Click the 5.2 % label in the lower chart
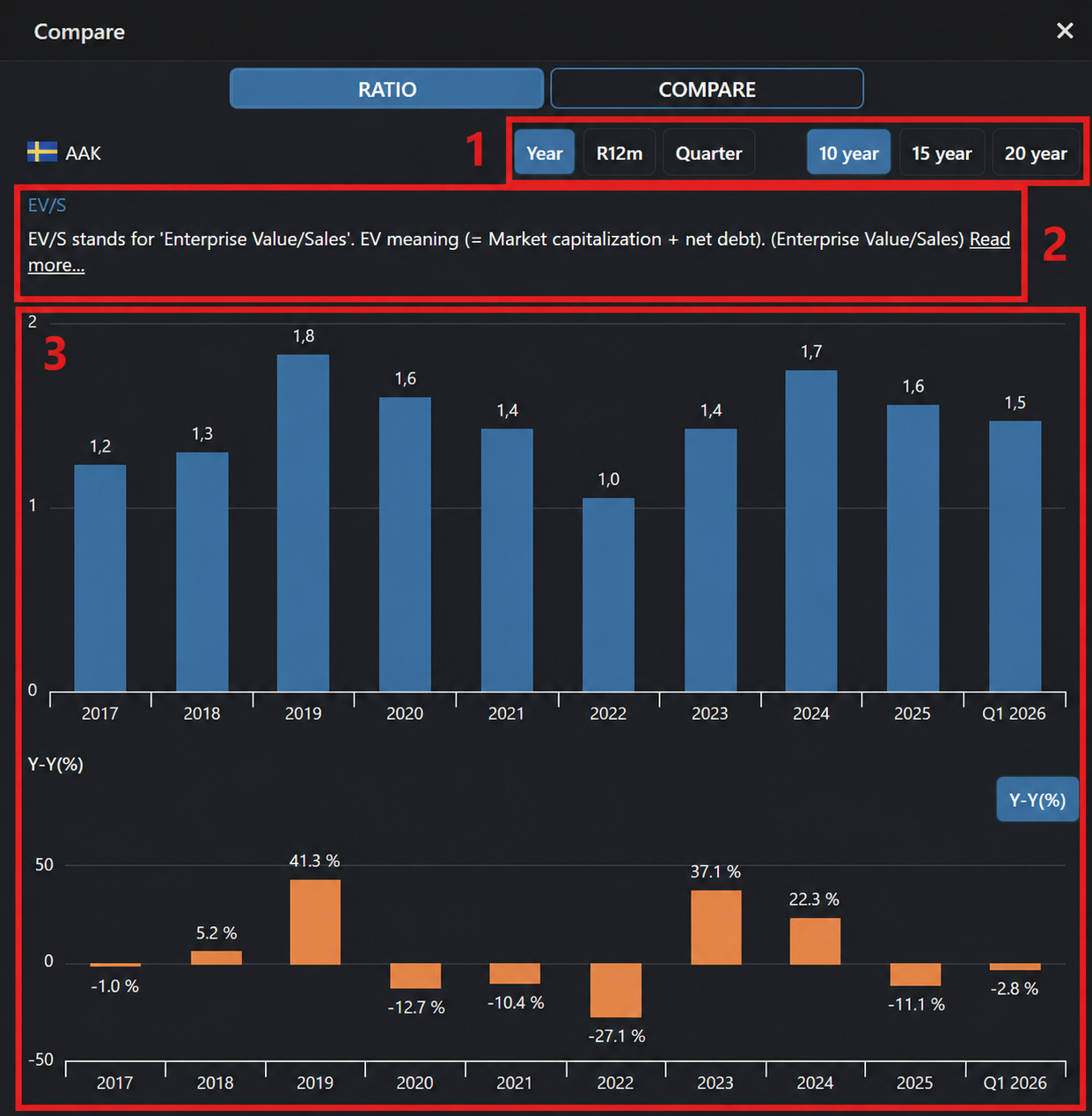The width and height of the screenshot is (1092, 1116). (x=216, y=933)
